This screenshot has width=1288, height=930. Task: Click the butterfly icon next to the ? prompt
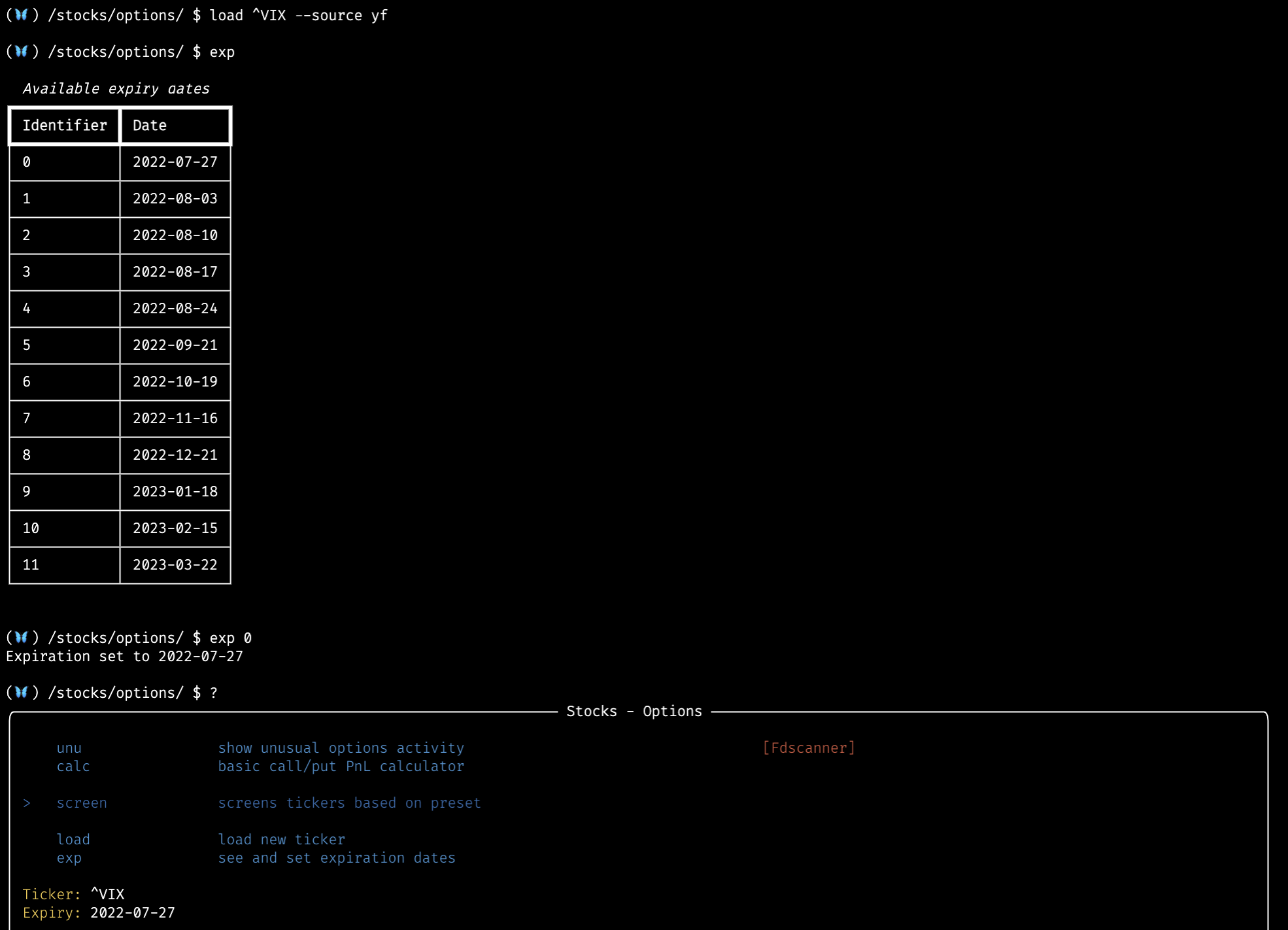(22, 693)
